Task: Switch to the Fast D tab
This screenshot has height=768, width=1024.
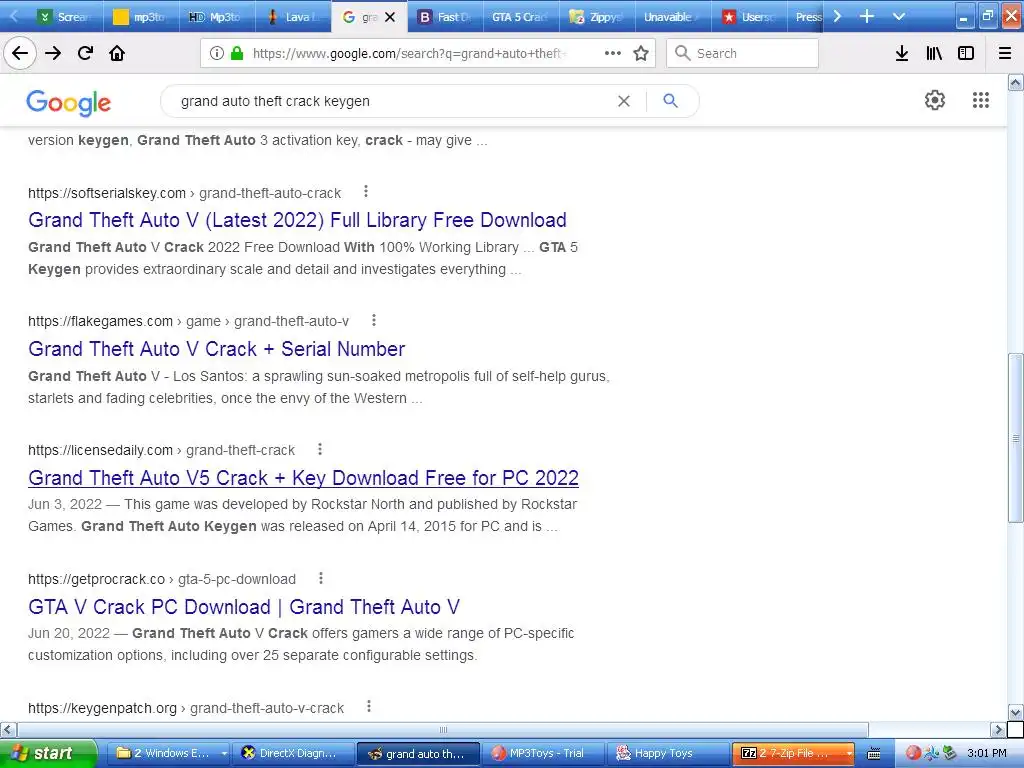Action: (445, 17)
